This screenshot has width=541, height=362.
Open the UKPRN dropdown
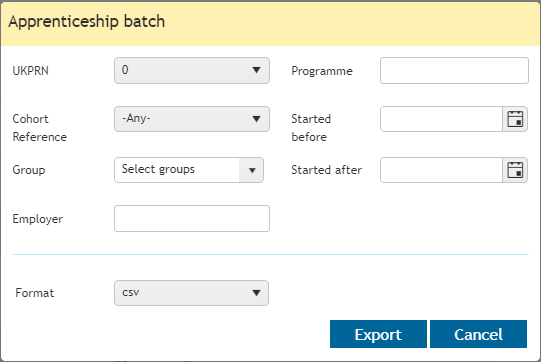[192, 70]
